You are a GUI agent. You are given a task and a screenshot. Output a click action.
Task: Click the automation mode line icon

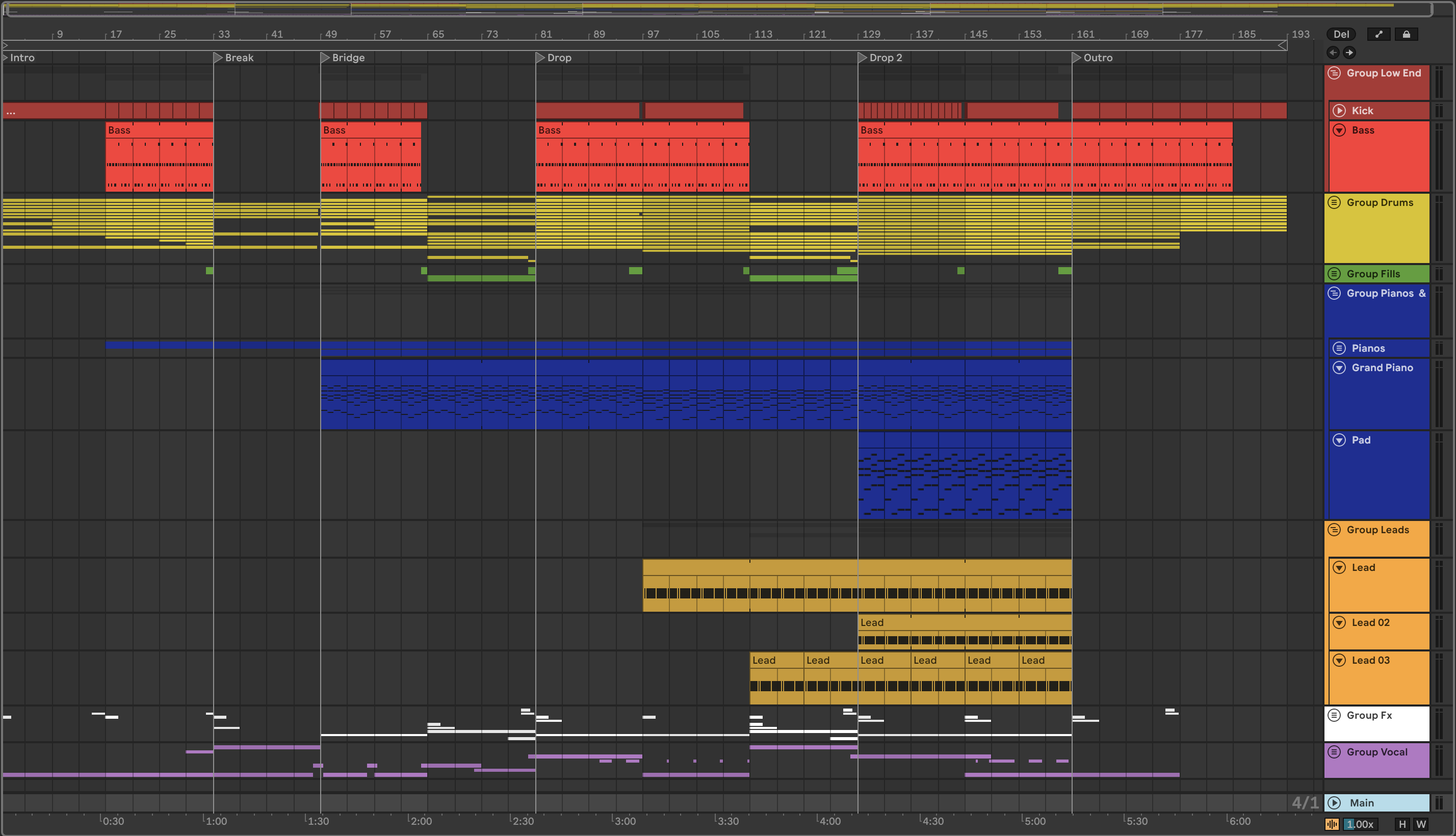1379,35
